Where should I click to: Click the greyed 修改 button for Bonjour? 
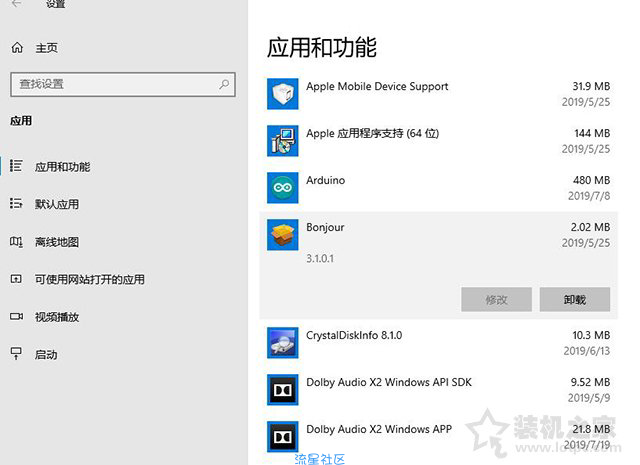coord(496,300)
